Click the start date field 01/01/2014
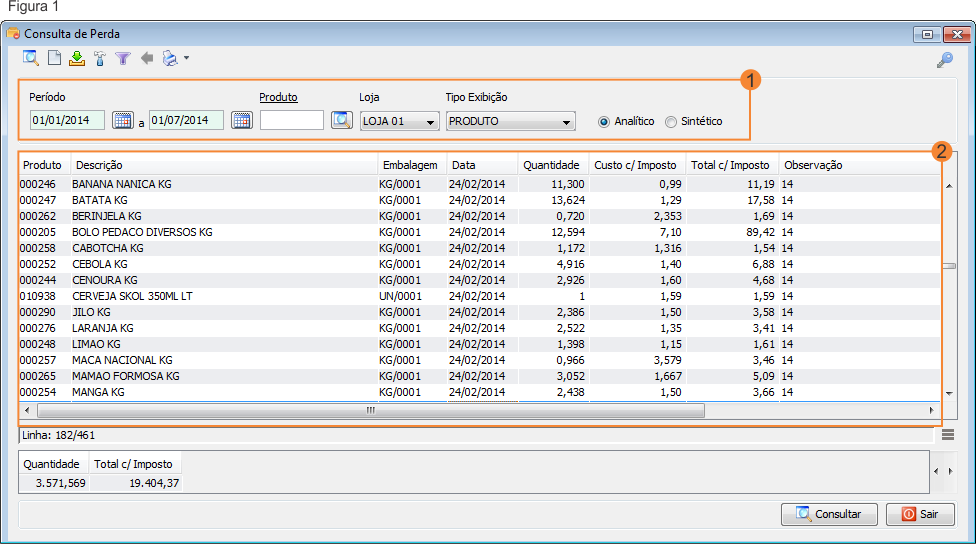 (x=67, y=120)
